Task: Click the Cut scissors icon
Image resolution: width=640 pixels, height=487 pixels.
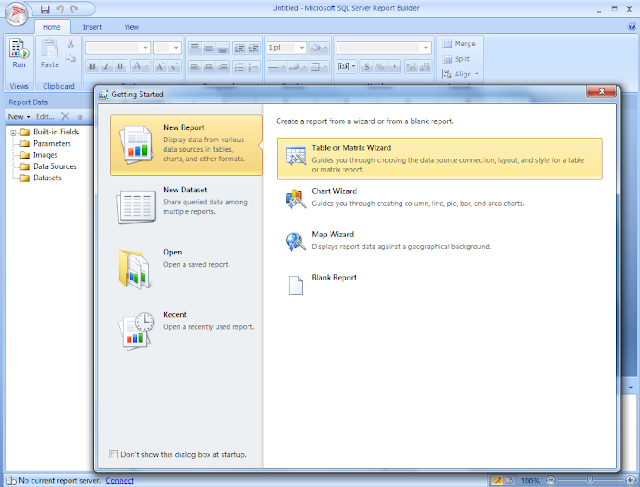Action: pos(71,43)
